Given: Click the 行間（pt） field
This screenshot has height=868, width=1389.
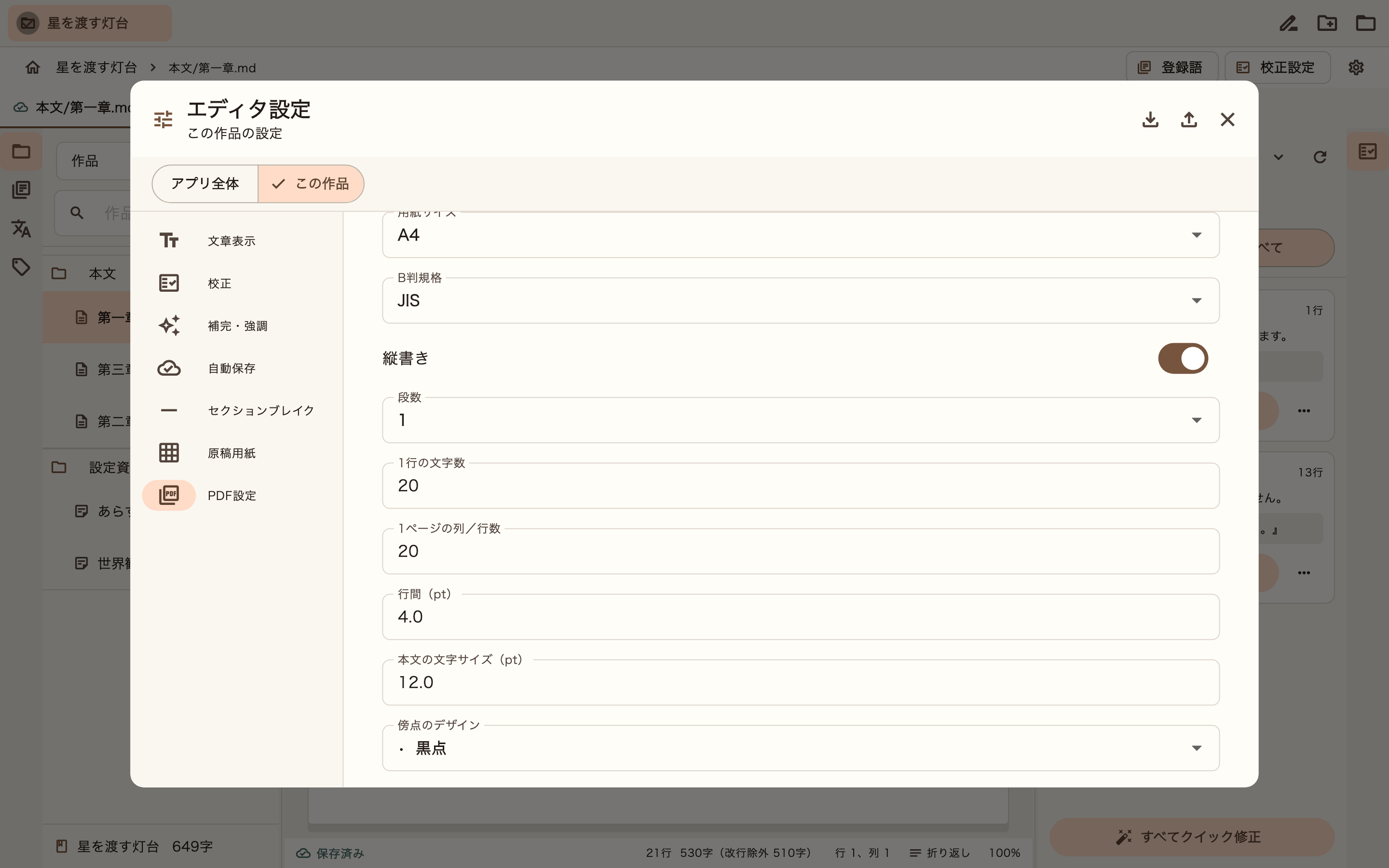Looking at the screenshot, I should click(x=801, y=617).
